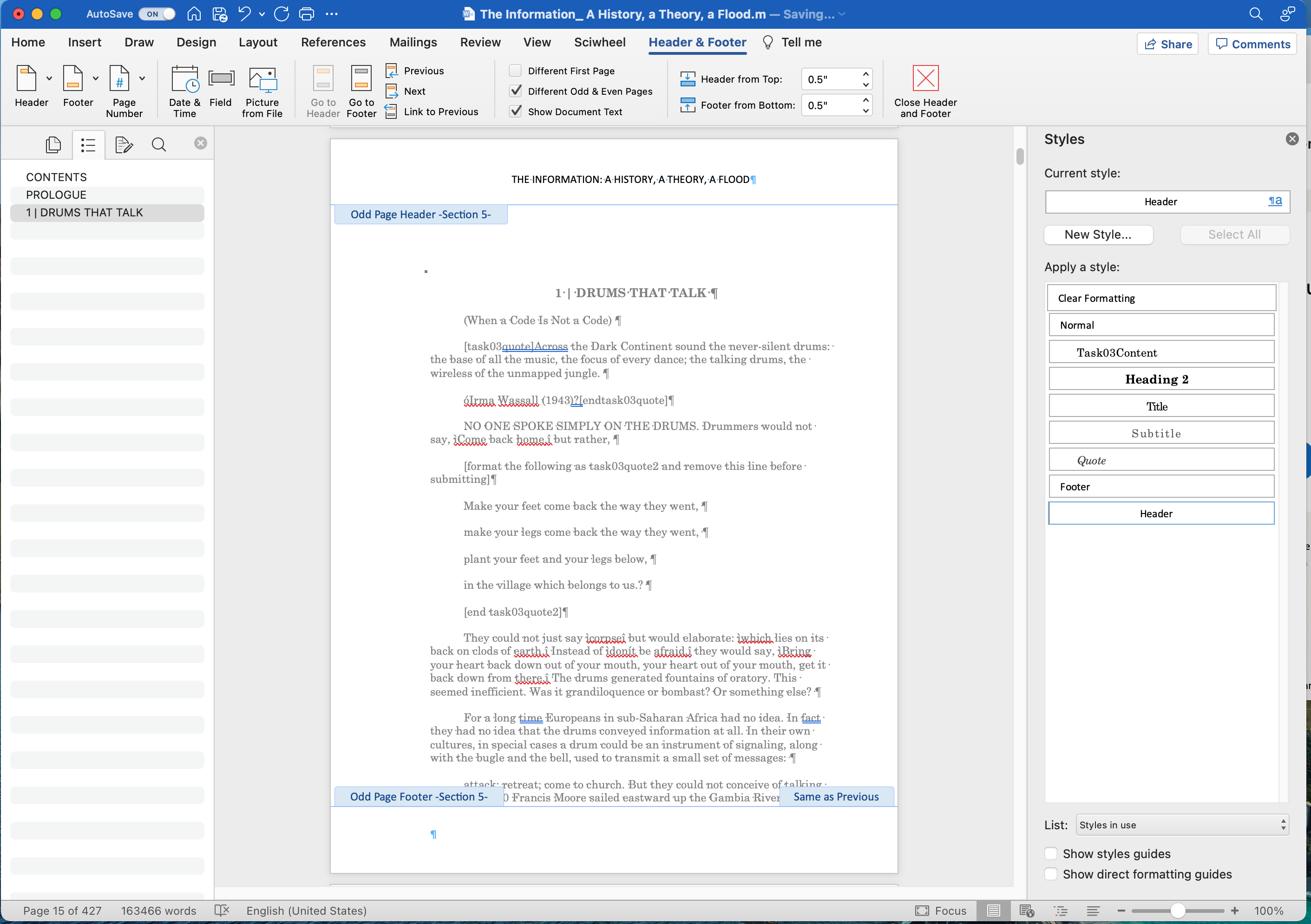The image size is (1311, 924).
Task: Click the Print icon in title bar
Action: pyautogui.click(x=307, y=13)
